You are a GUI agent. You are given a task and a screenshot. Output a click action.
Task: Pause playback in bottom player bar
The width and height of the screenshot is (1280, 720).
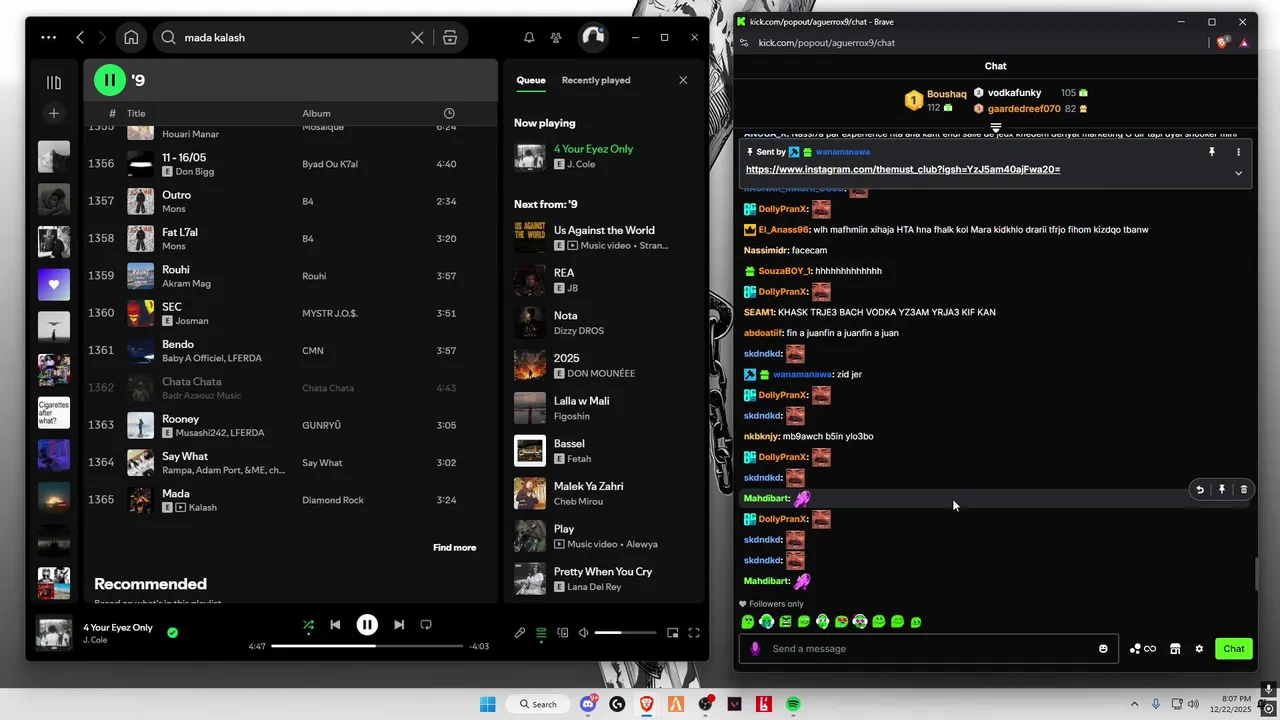point(367,625)
